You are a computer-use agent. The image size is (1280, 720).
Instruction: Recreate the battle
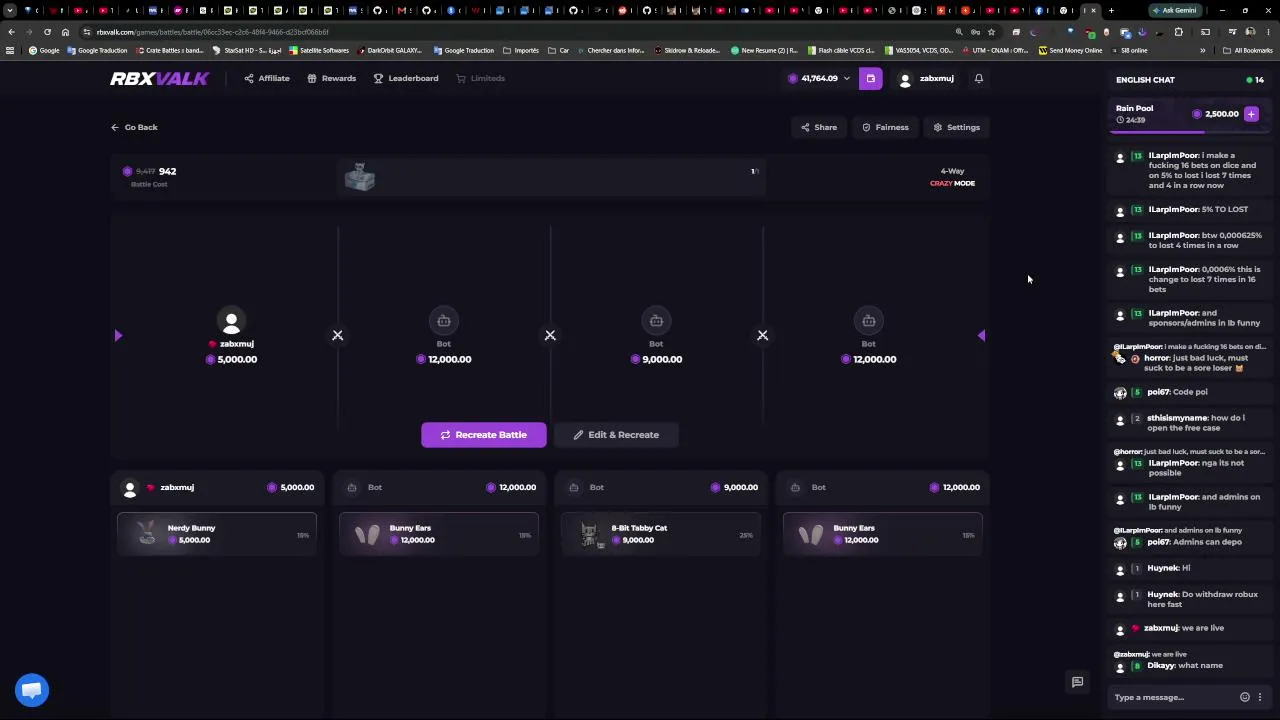(484, 435)
